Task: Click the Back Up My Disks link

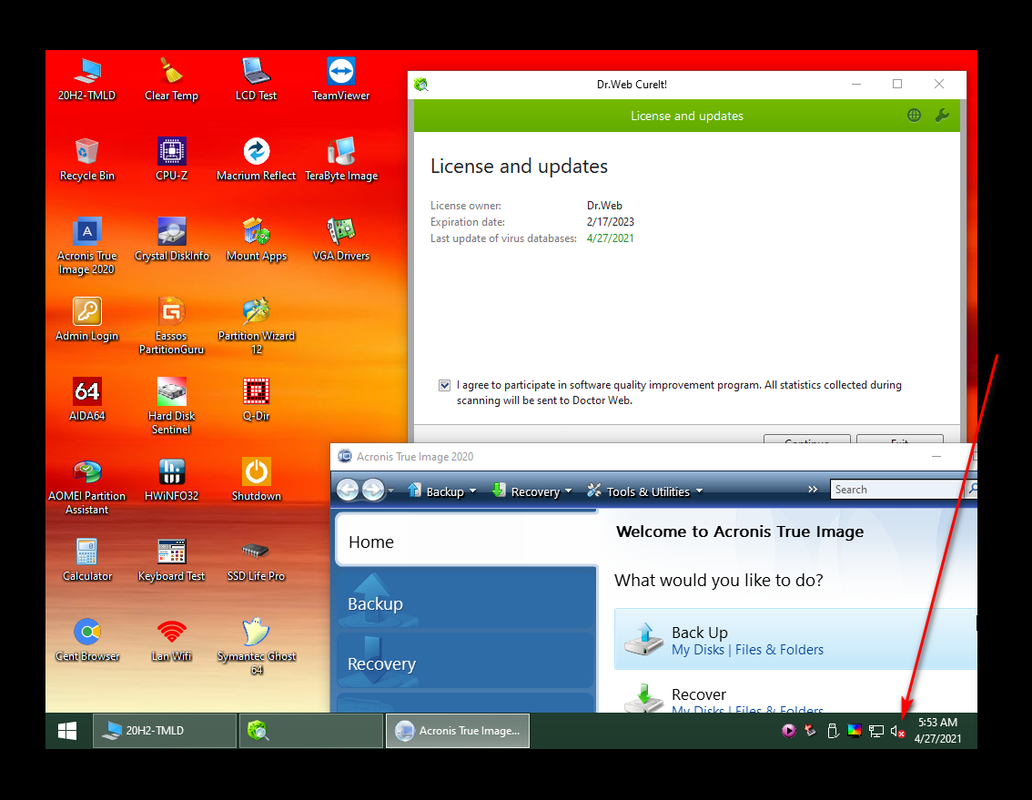Action: (x=698, y=650)
